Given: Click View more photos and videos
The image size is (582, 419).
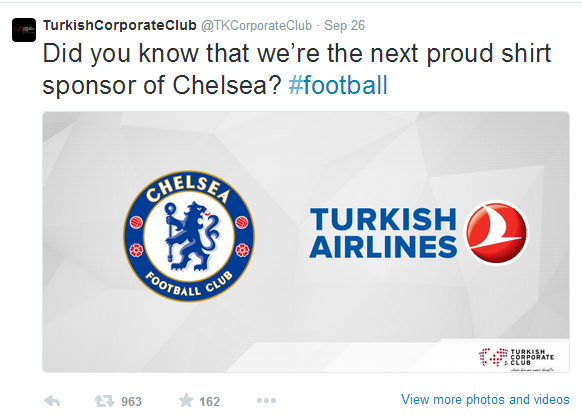Looking at the screenshot, I should pyautogui.click(x=485, y=399).
